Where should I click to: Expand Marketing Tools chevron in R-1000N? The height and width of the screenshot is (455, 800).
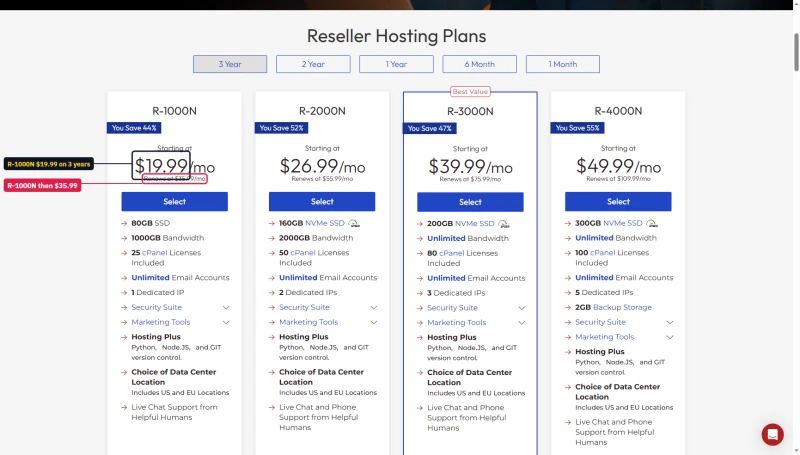pos(226,322)
